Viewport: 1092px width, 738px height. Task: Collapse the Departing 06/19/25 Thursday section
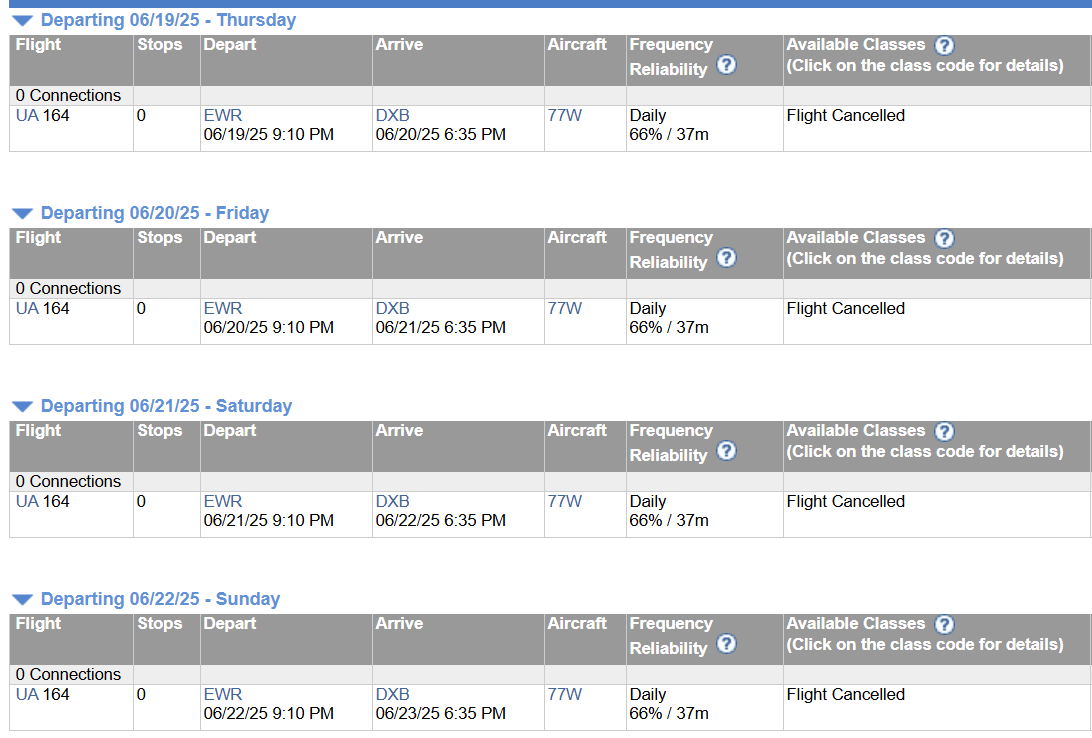22,21
